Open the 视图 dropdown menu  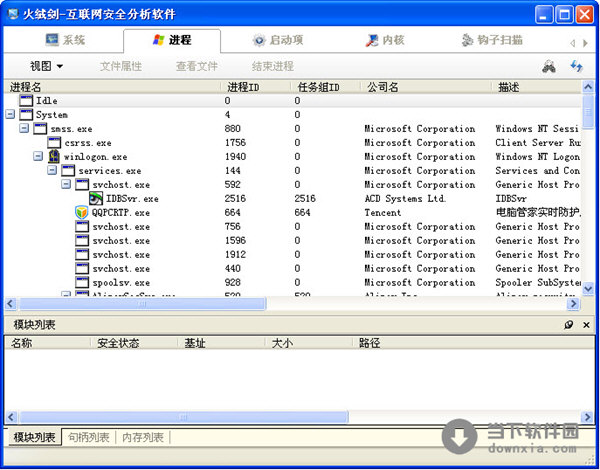(x=46, y=66)
